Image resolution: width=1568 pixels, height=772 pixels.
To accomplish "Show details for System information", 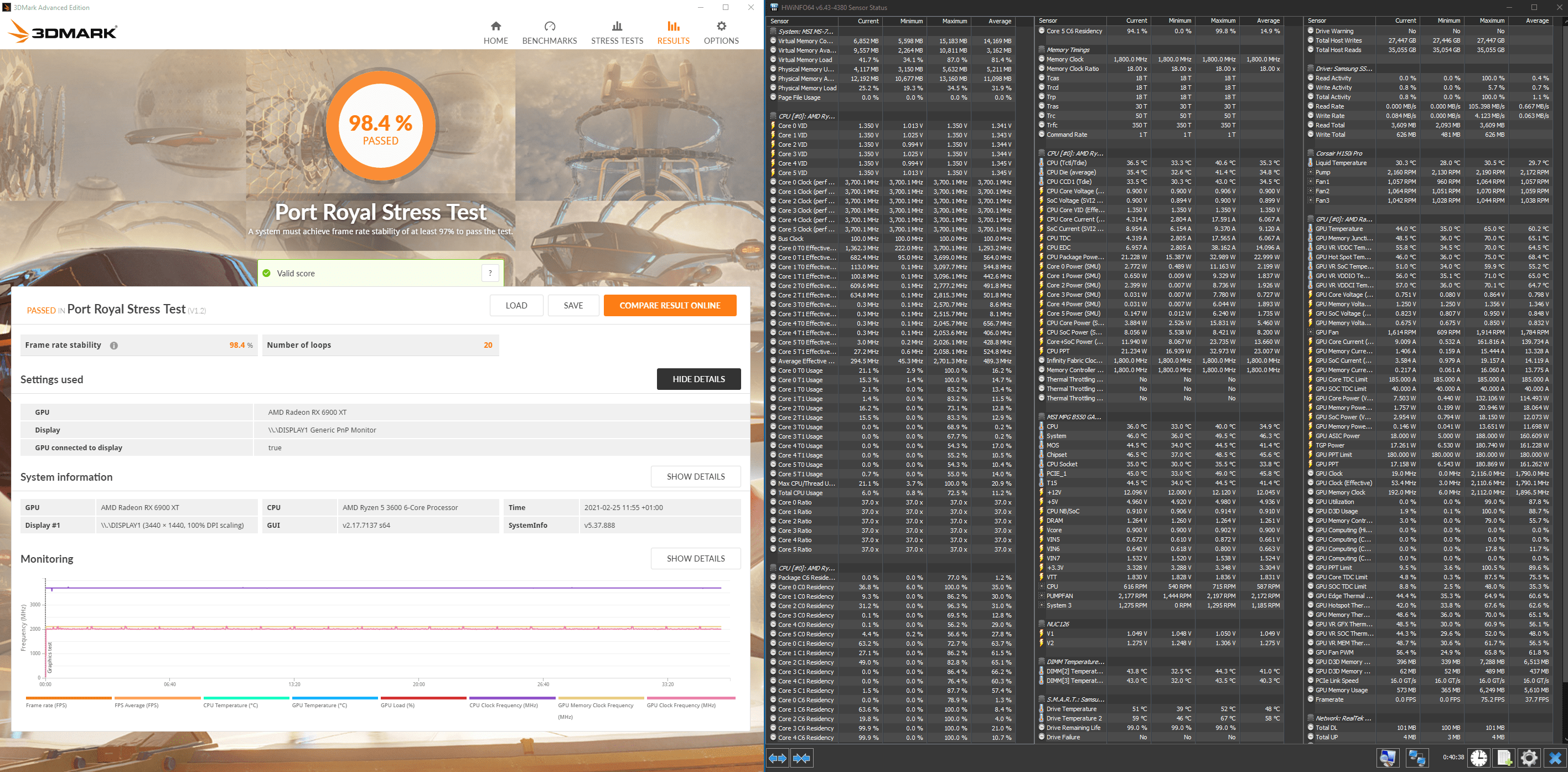I will tap(696, 477).
